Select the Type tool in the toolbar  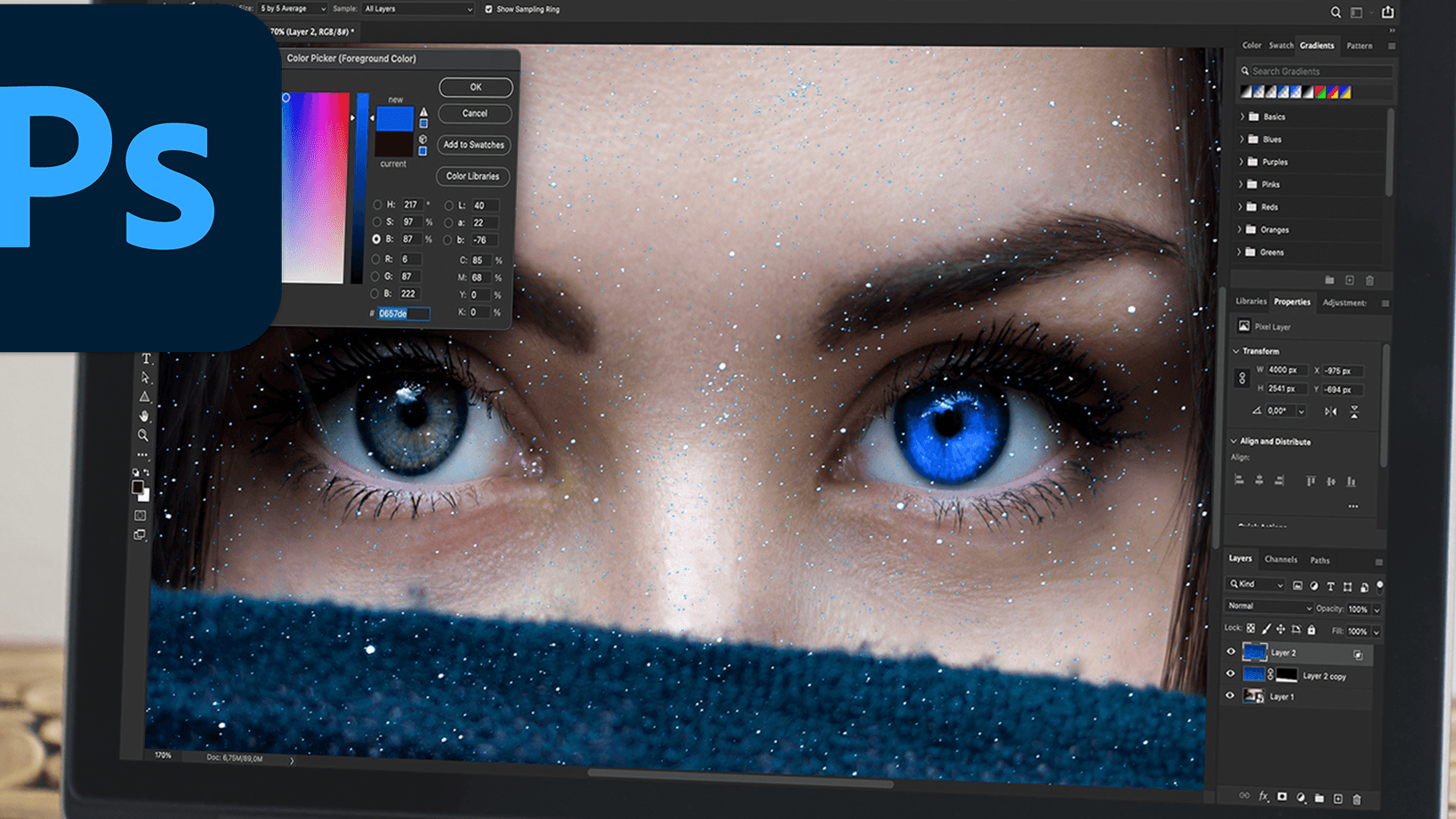click(147, 359)
